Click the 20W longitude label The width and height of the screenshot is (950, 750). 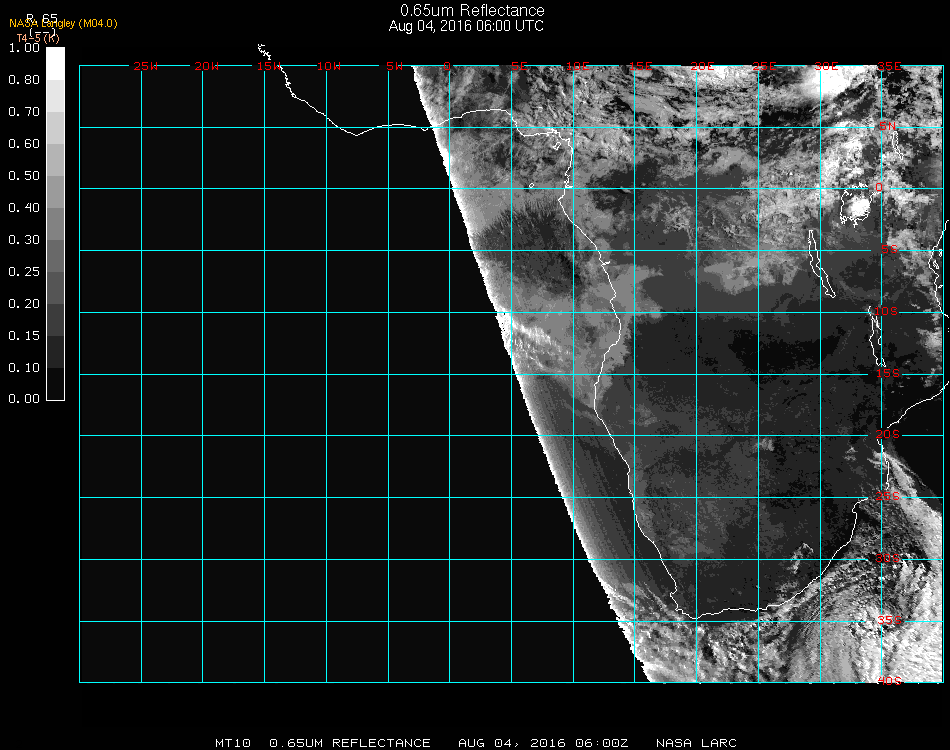pyautogui.click(x=207, y=66)
